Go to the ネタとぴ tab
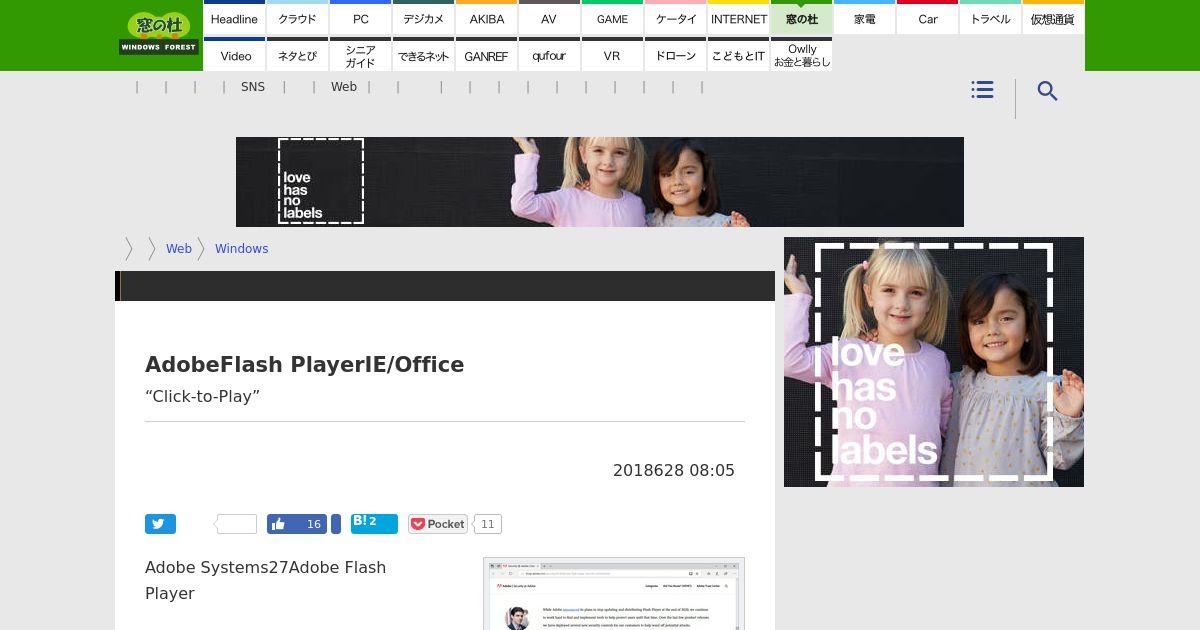Screen dimensions: 1200x630 click(x=297, y=56)
